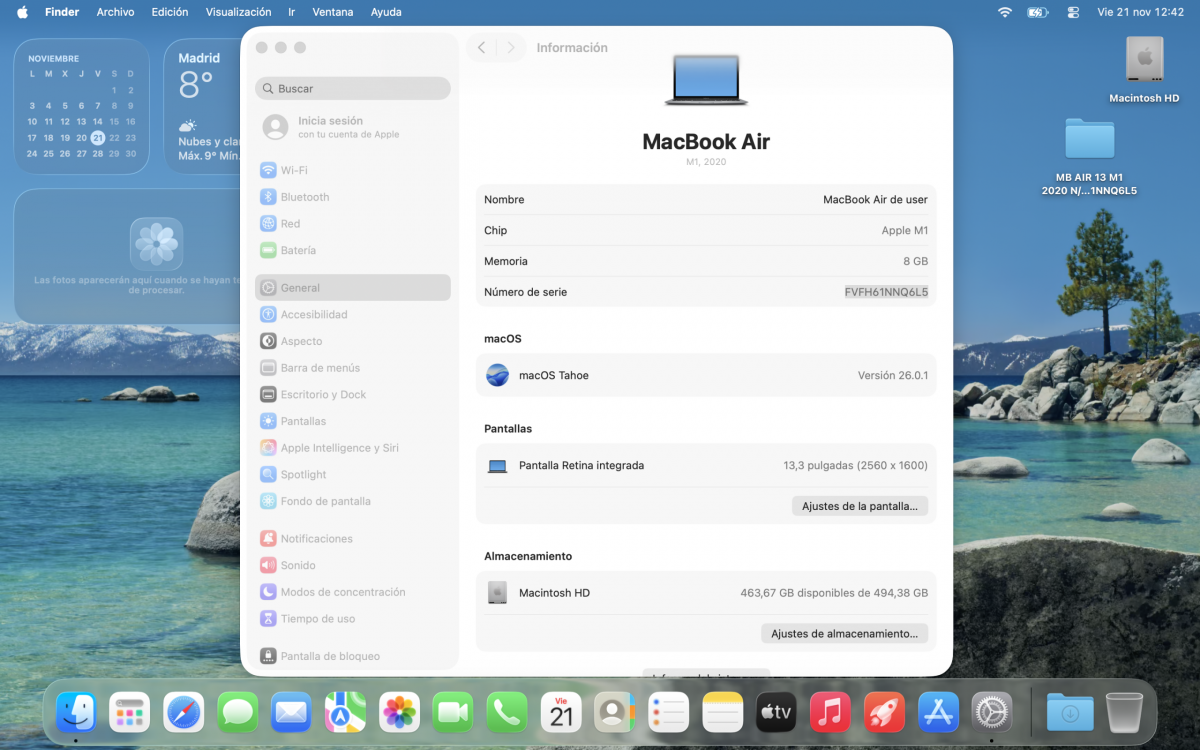Open Batería settings pane
This screenshot has height=750, width=1200.
point(297,250)
